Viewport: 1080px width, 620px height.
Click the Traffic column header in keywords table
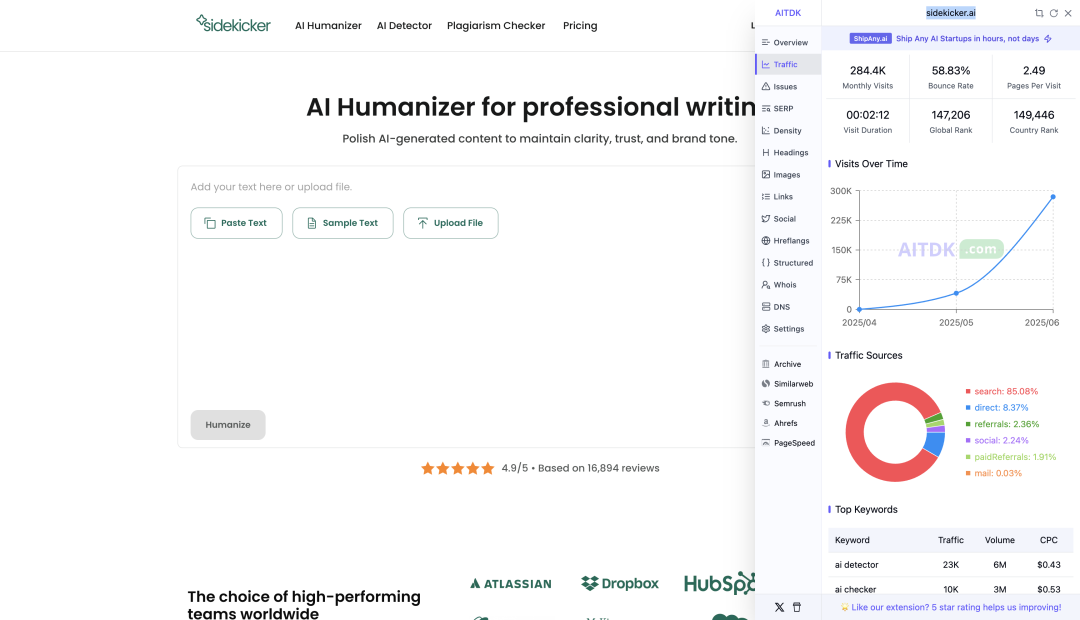951,540
